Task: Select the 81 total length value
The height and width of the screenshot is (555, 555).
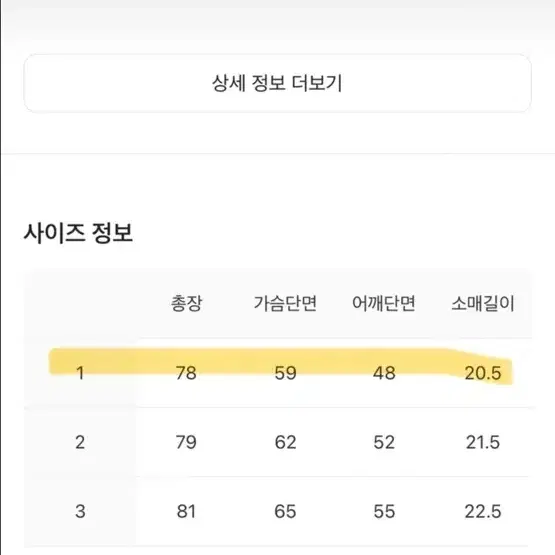Action: [x=186, y=511]
